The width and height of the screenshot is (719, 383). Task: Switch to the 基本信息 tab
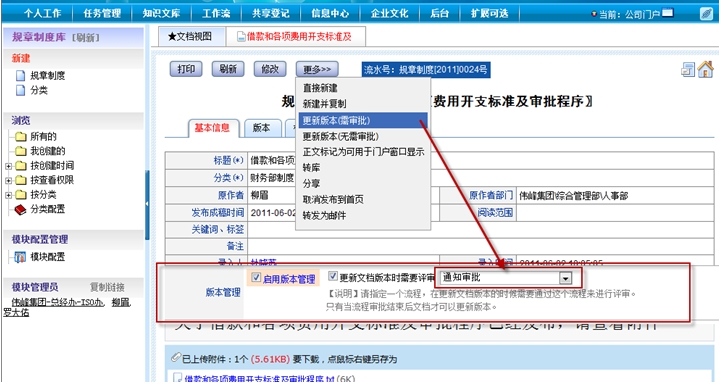[212, 128]
